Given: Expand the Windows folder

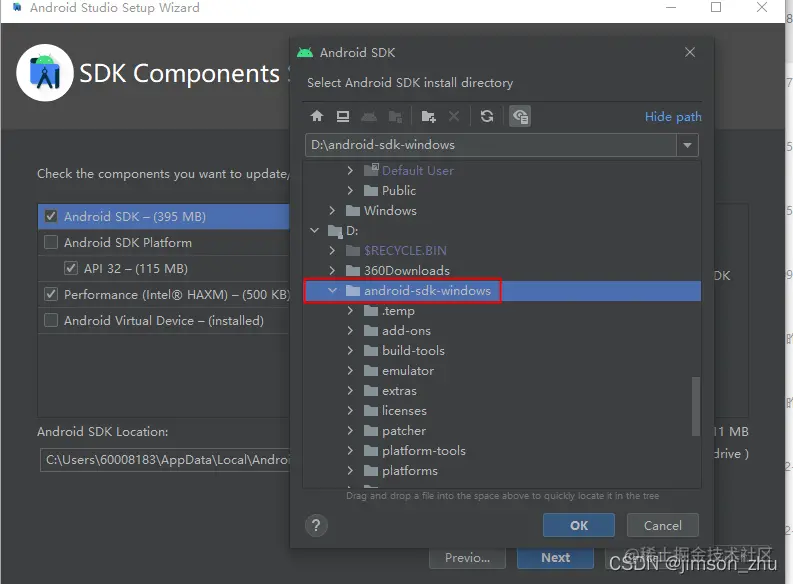Looking at the screenshot, I should click(332, 211).
